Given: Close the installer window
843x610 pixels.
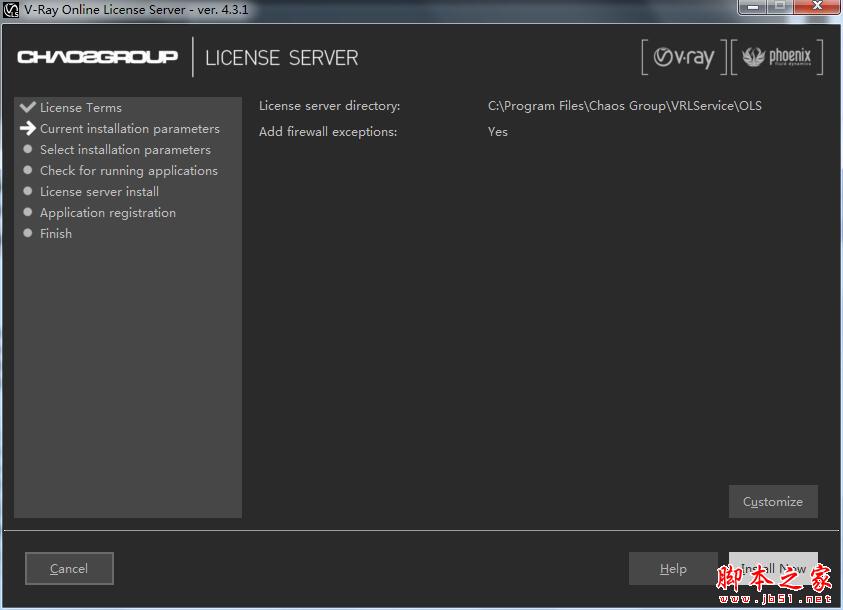Looking at the screenshot, I should [817, 6].
